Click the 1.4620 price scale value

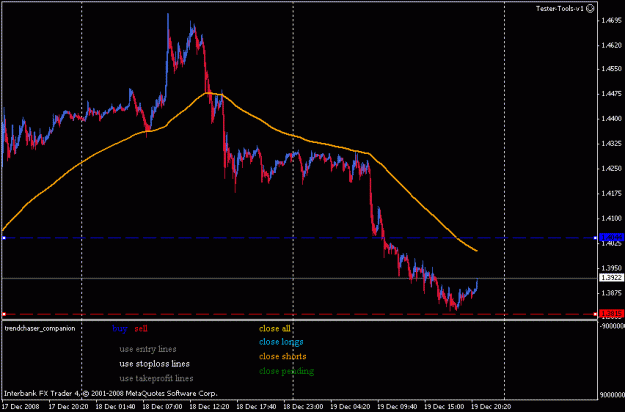pyautogui.click(x=611, y=45)
